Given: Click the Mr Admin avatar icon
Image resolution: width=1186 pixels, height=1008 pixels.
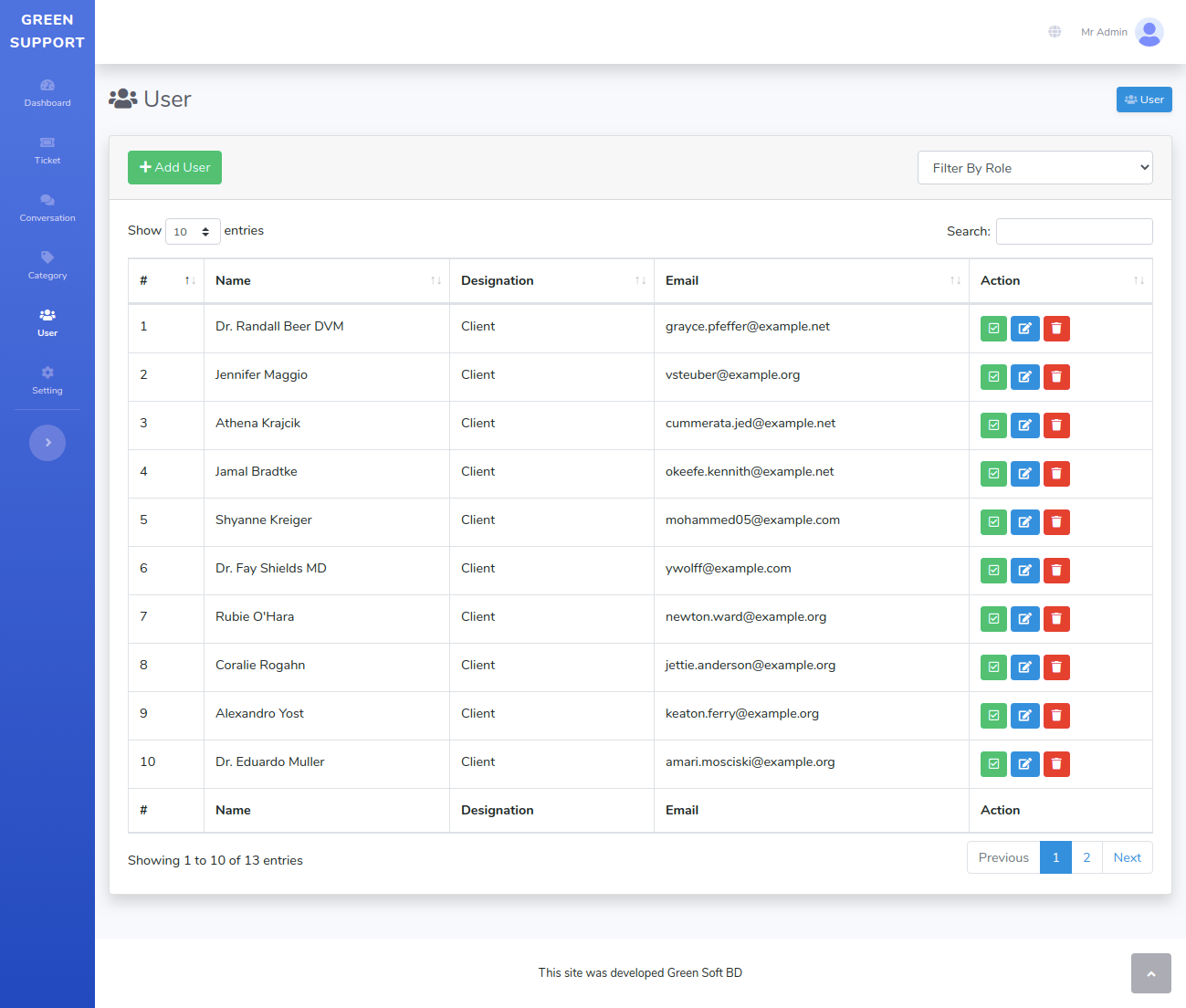Looking at the screenshot, I should (x=1149, y=32).
